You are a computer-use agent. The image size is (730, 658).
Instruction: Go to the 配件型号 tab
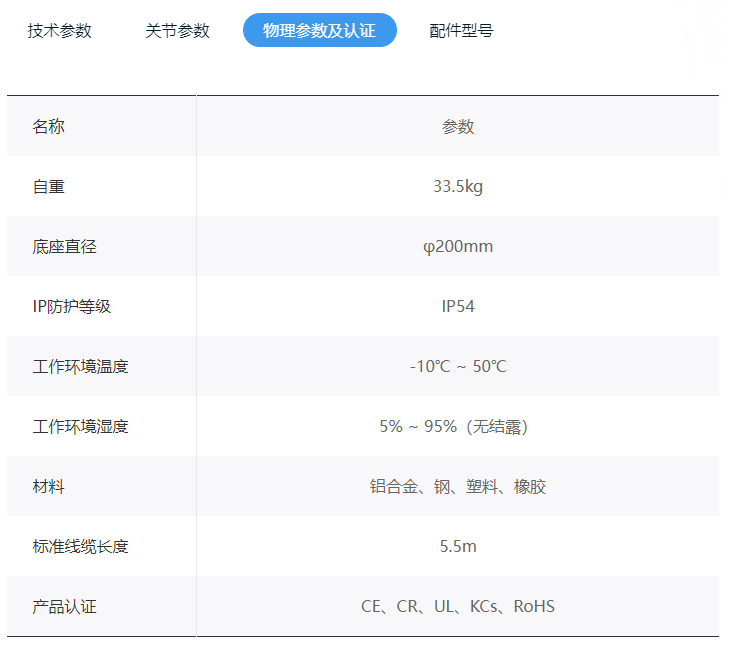coord(461,31)
